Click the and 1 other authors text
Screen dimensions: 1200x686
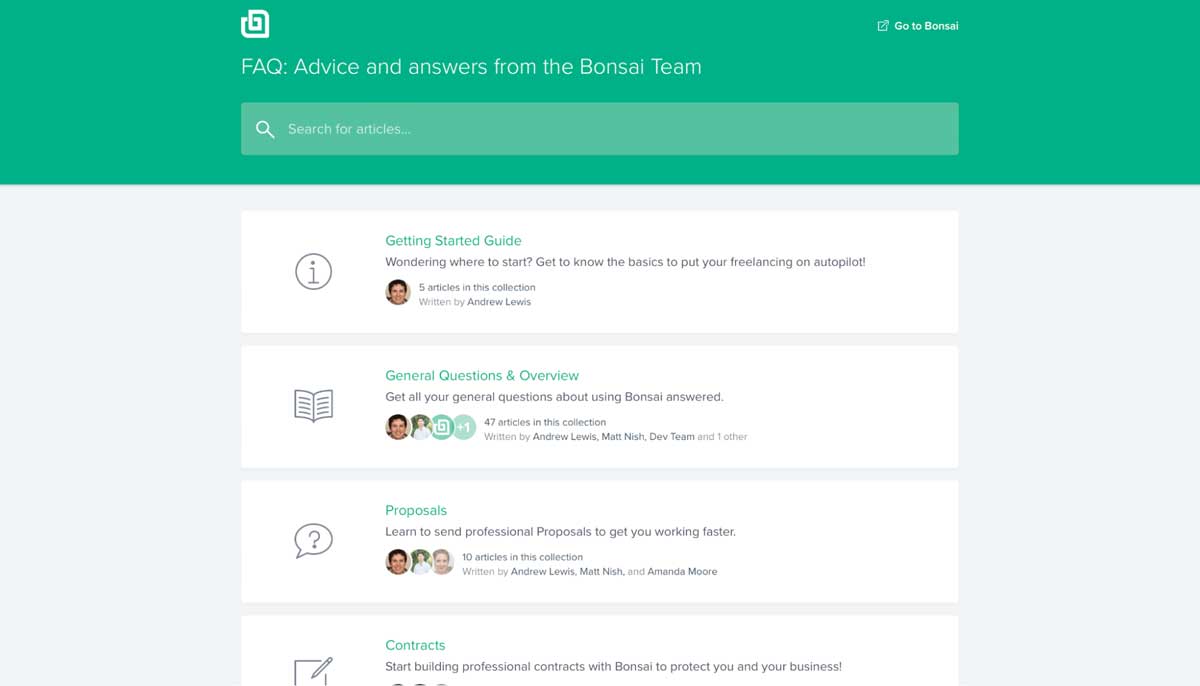pos(724,436)
